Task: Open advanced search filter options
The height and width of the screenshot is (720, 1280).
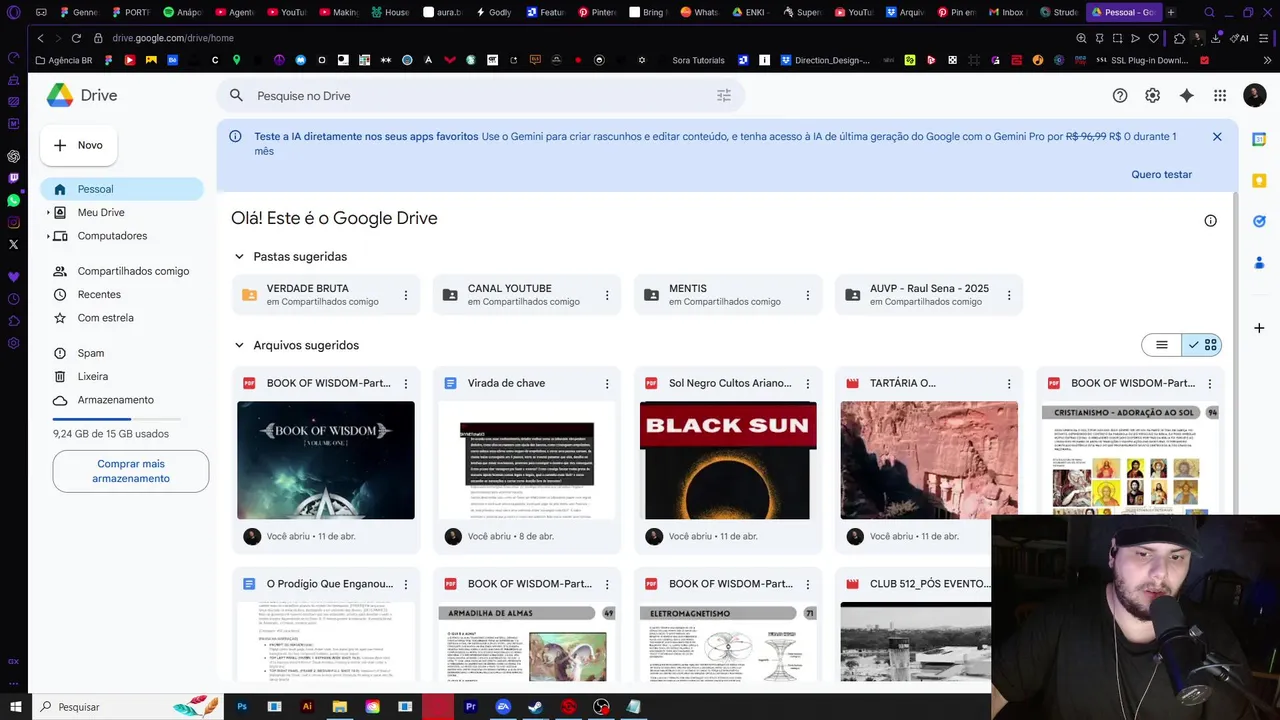Action: [x=724, y=95]
